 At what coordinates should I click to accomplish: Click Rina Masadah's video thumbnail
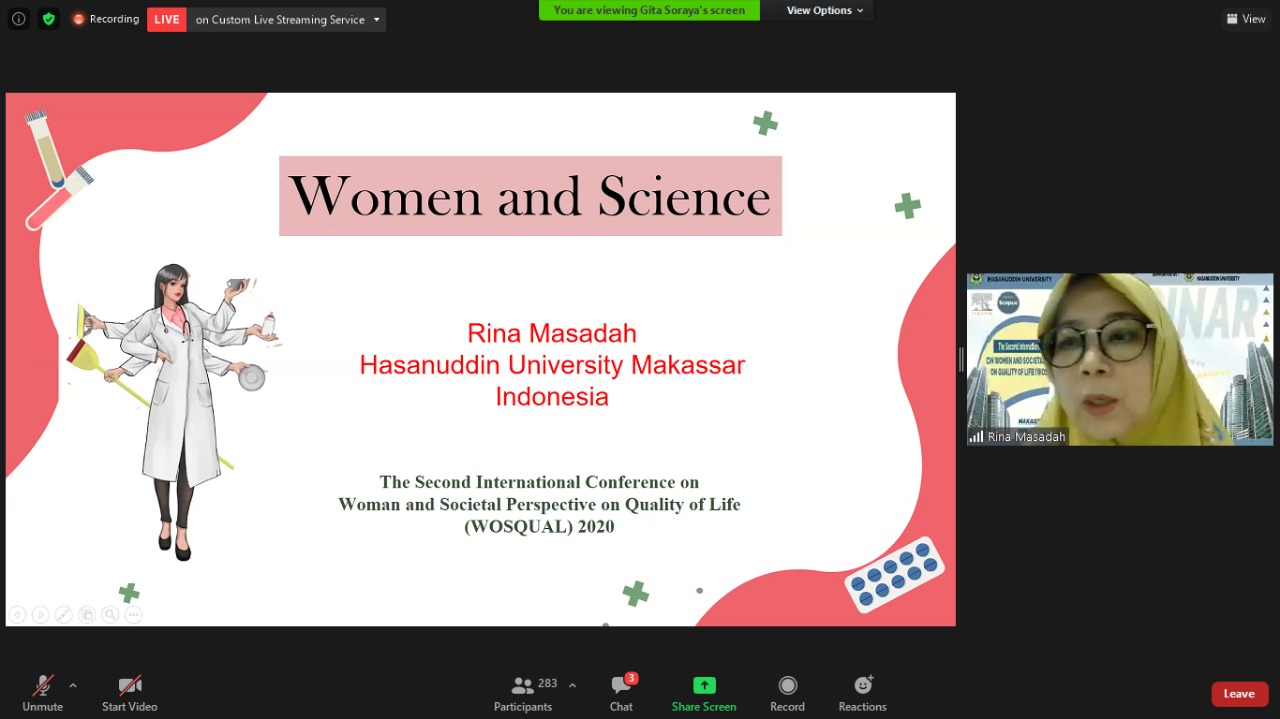[x=1120, y=359]
